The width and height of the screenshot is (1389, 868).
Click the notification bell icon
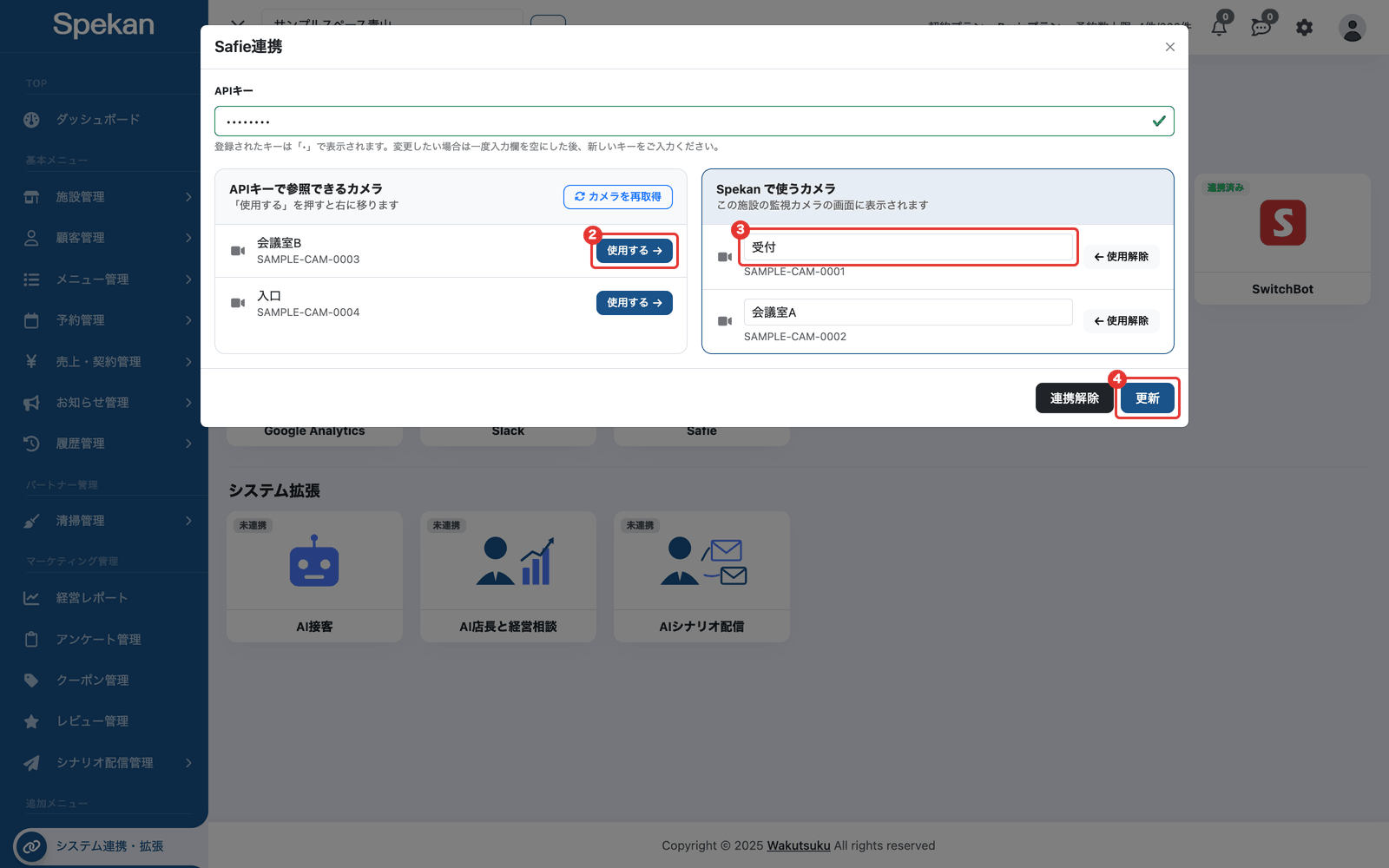pos(1219,28)
